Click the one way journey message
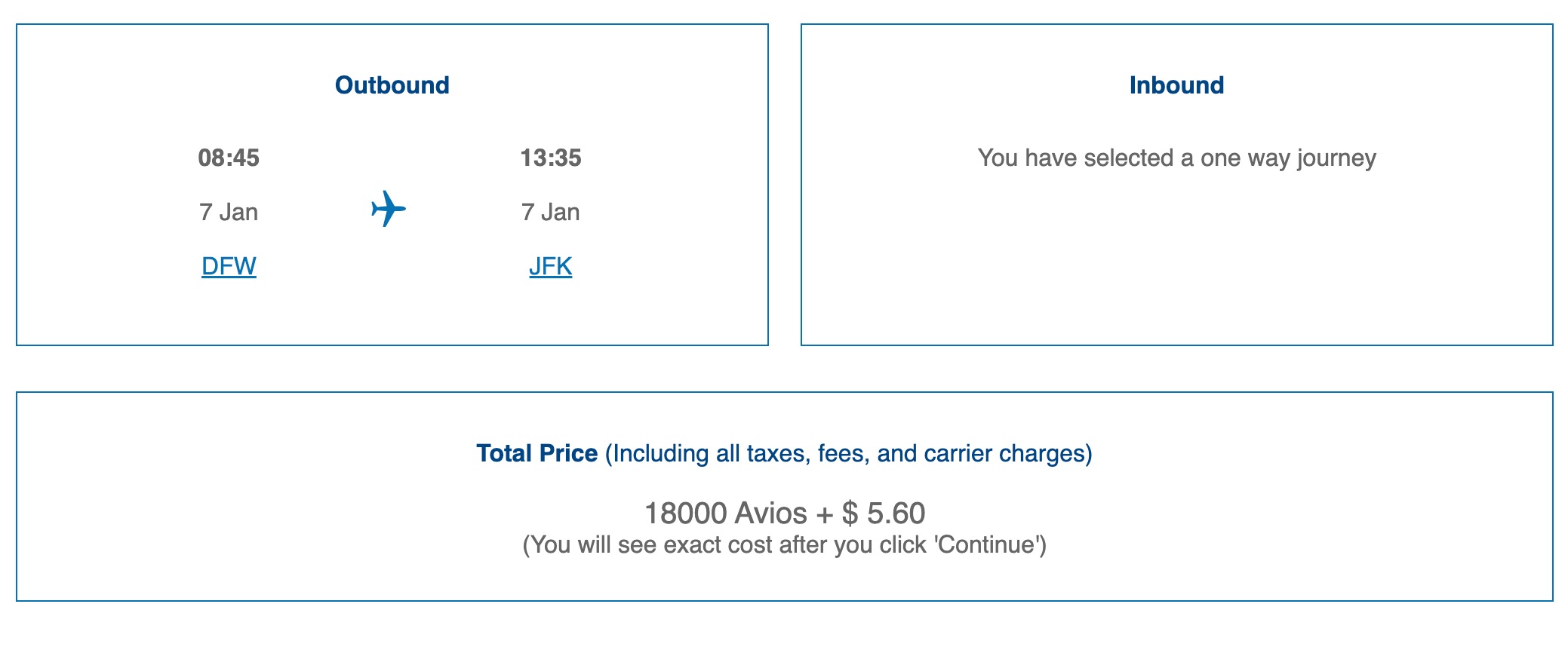The width and height of the screenshot is (1568, 653). pos(1178,158)
